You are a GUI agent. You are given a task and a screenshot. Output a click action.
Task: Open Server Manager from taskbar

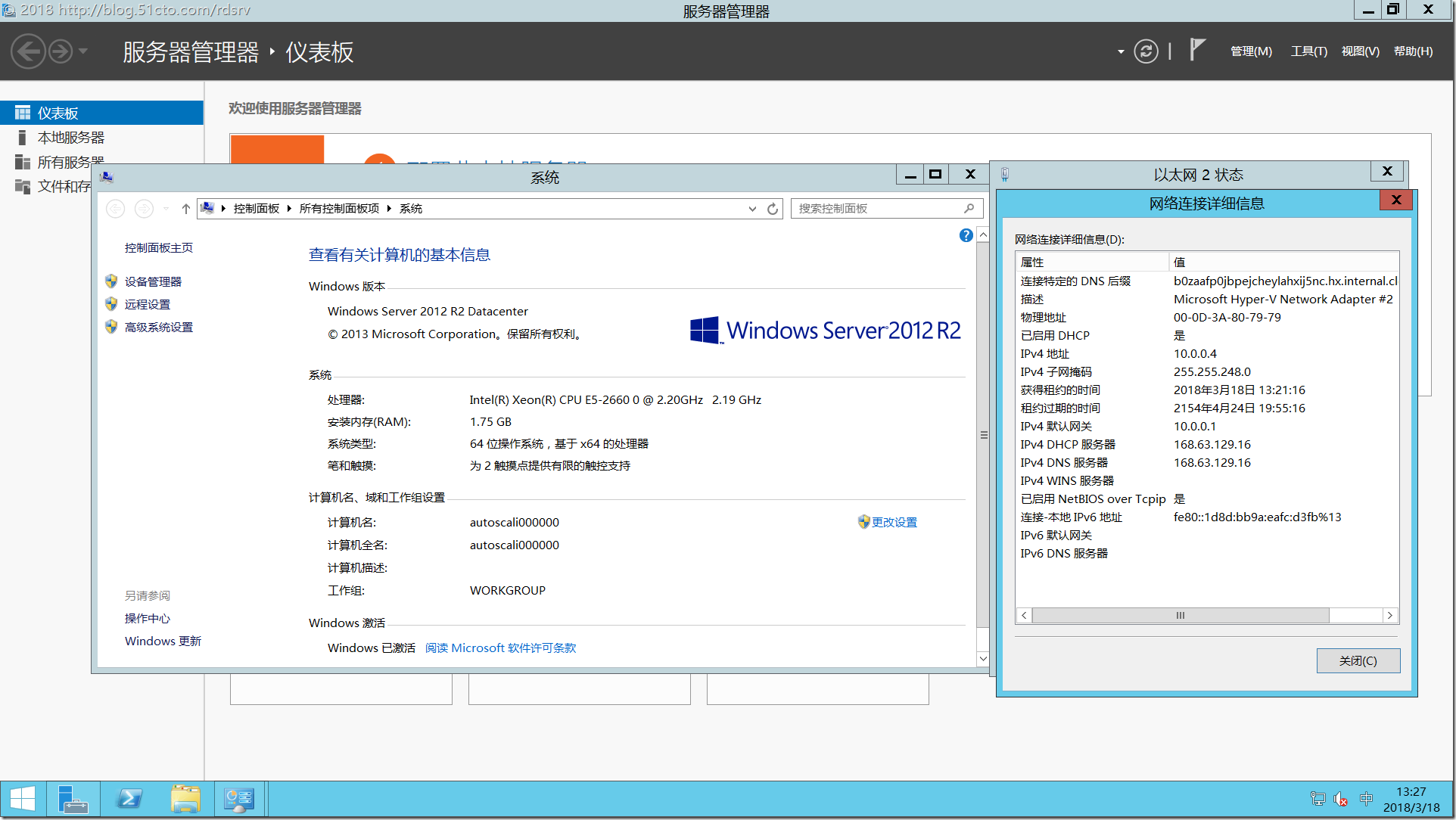tap(73, 800)
